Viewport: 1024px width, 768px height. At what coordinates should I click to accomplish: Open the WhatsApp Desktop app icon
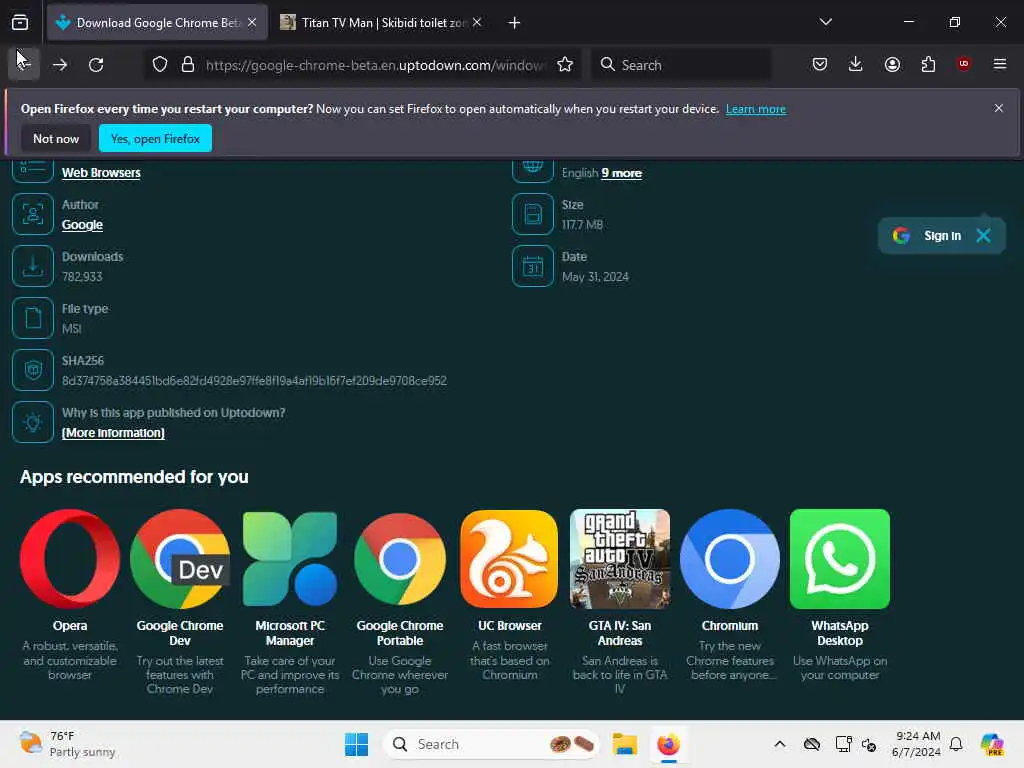(840, 559)
